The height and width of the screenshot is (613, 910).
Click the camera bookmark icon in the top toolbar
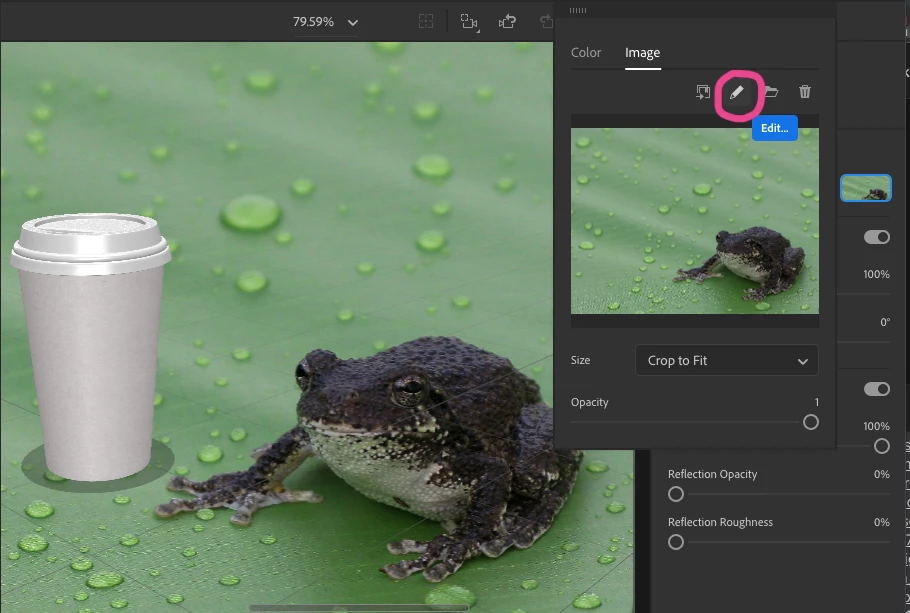pos(469,22)
